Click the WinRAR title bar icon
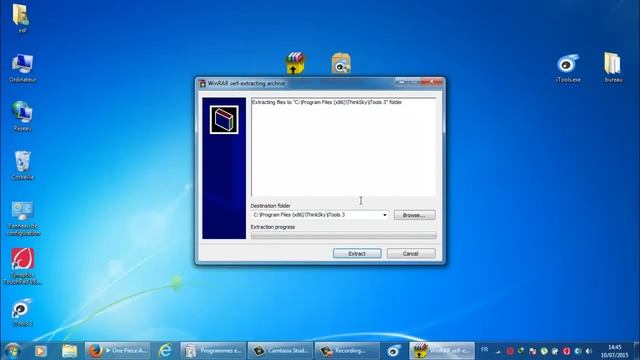Viewport: 640px width, 360px height. pyautogui.click(x=202, y=83)
